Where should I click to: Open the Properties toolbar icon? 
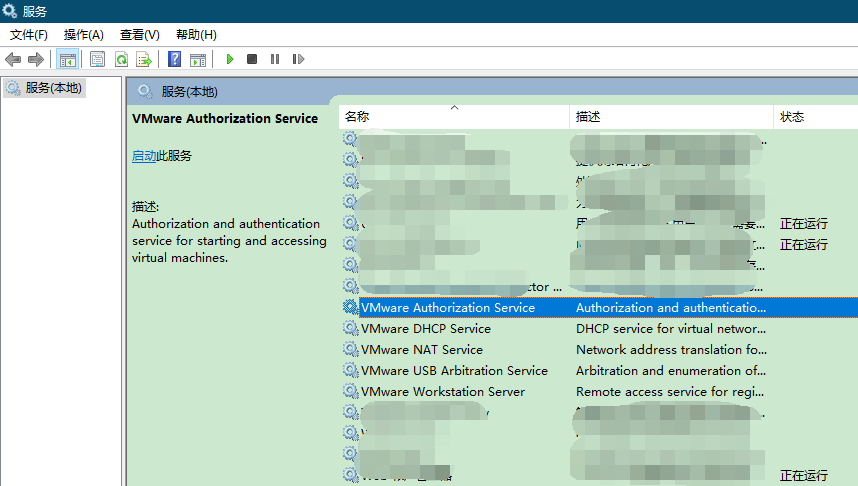[x=97, y=59]
